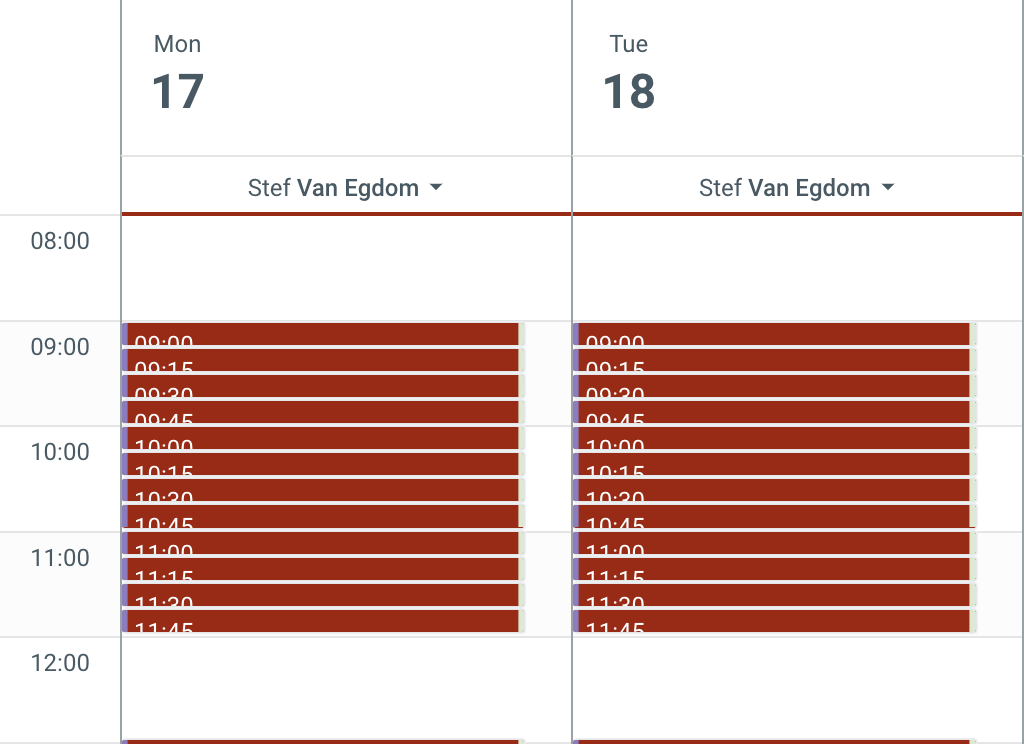The image size is (1024, 744).
Task: Select Monday's 10:00 appointment slot
Action: tap(322, 438)
